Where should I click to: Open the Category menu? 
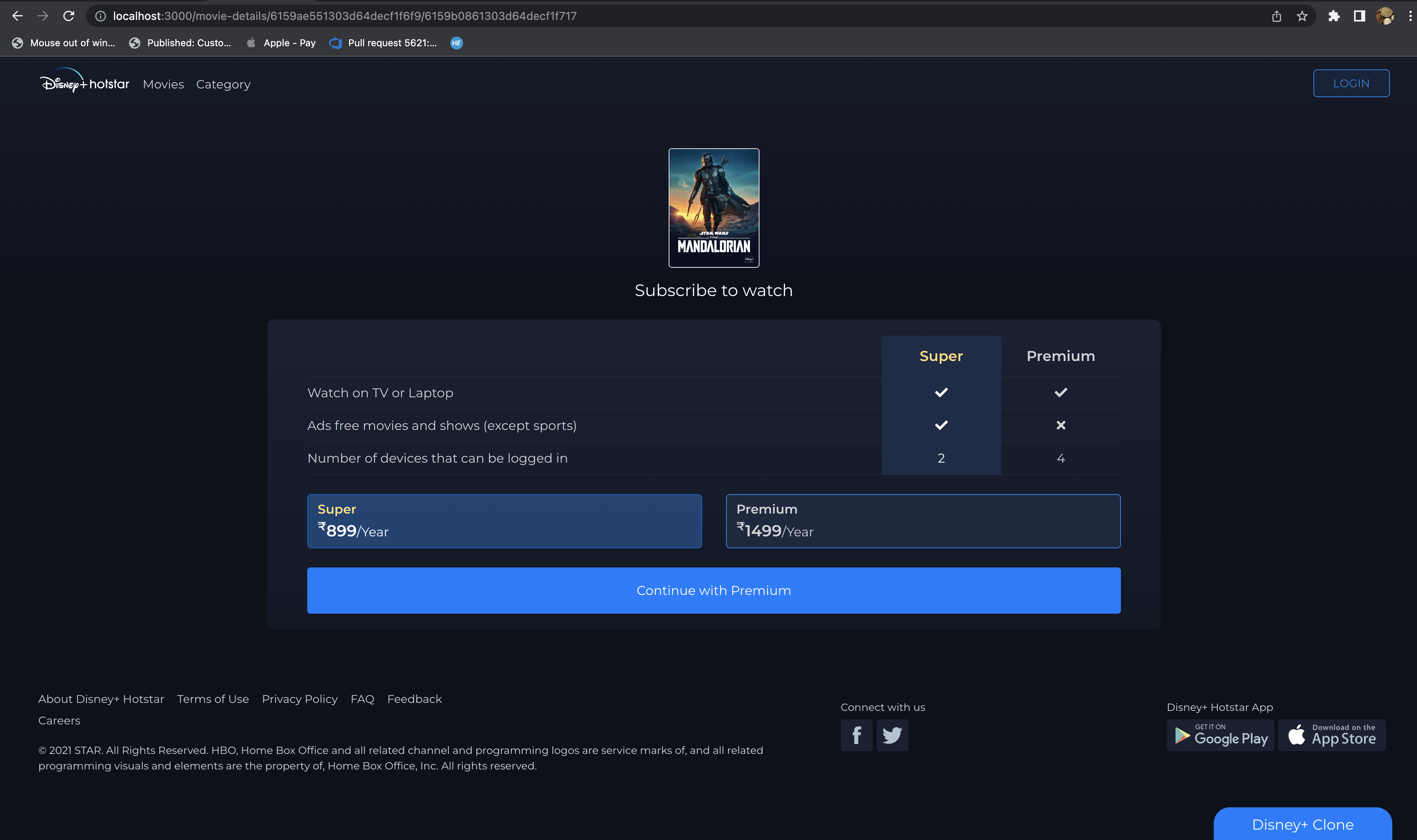(223, 84)
